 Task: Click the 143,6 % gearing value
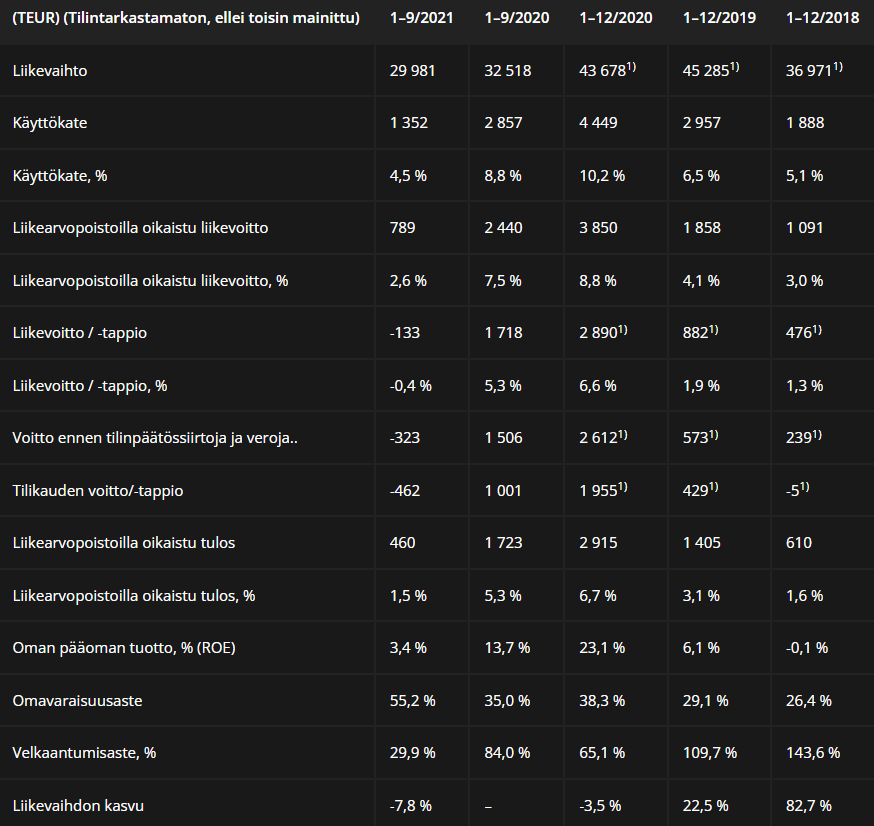[814, 752]
